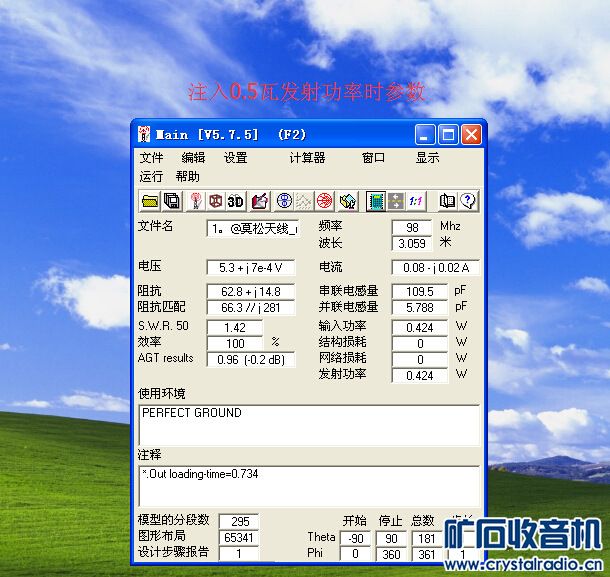Open the 窗口 menu
The height and width of the screenshot is (577, 610).
click(x=373, y=158)
